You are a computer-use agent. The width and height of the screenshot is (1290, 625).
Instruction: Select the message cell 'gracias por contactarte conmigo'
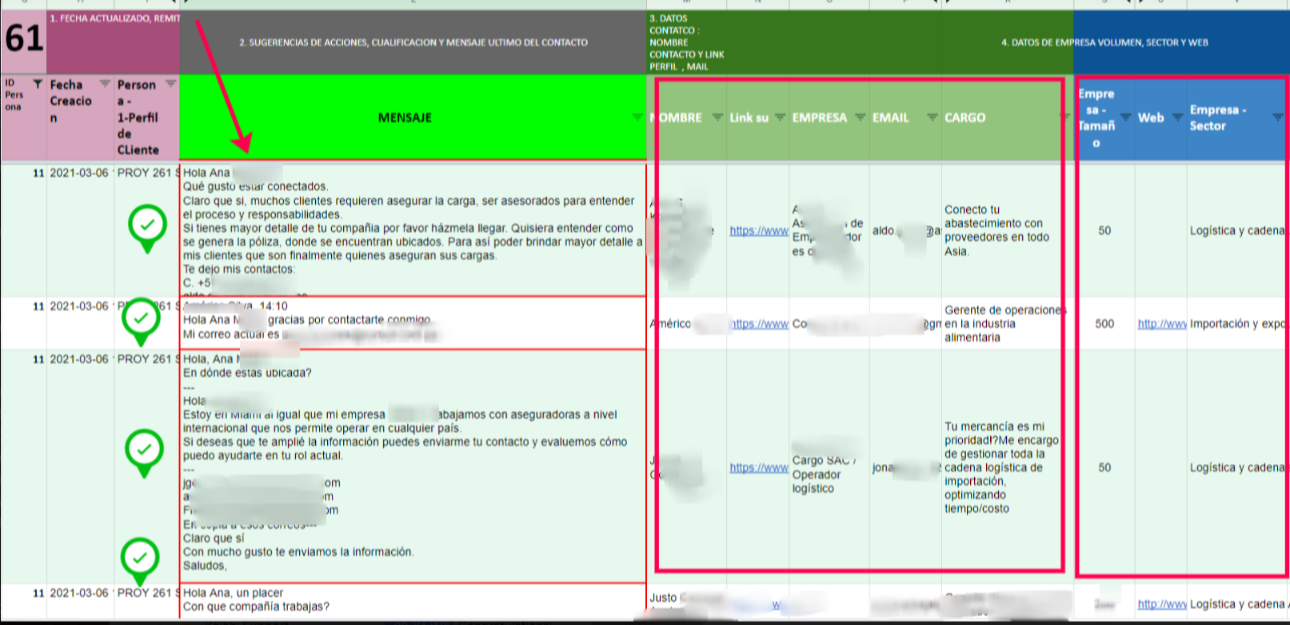pos(413,323)
